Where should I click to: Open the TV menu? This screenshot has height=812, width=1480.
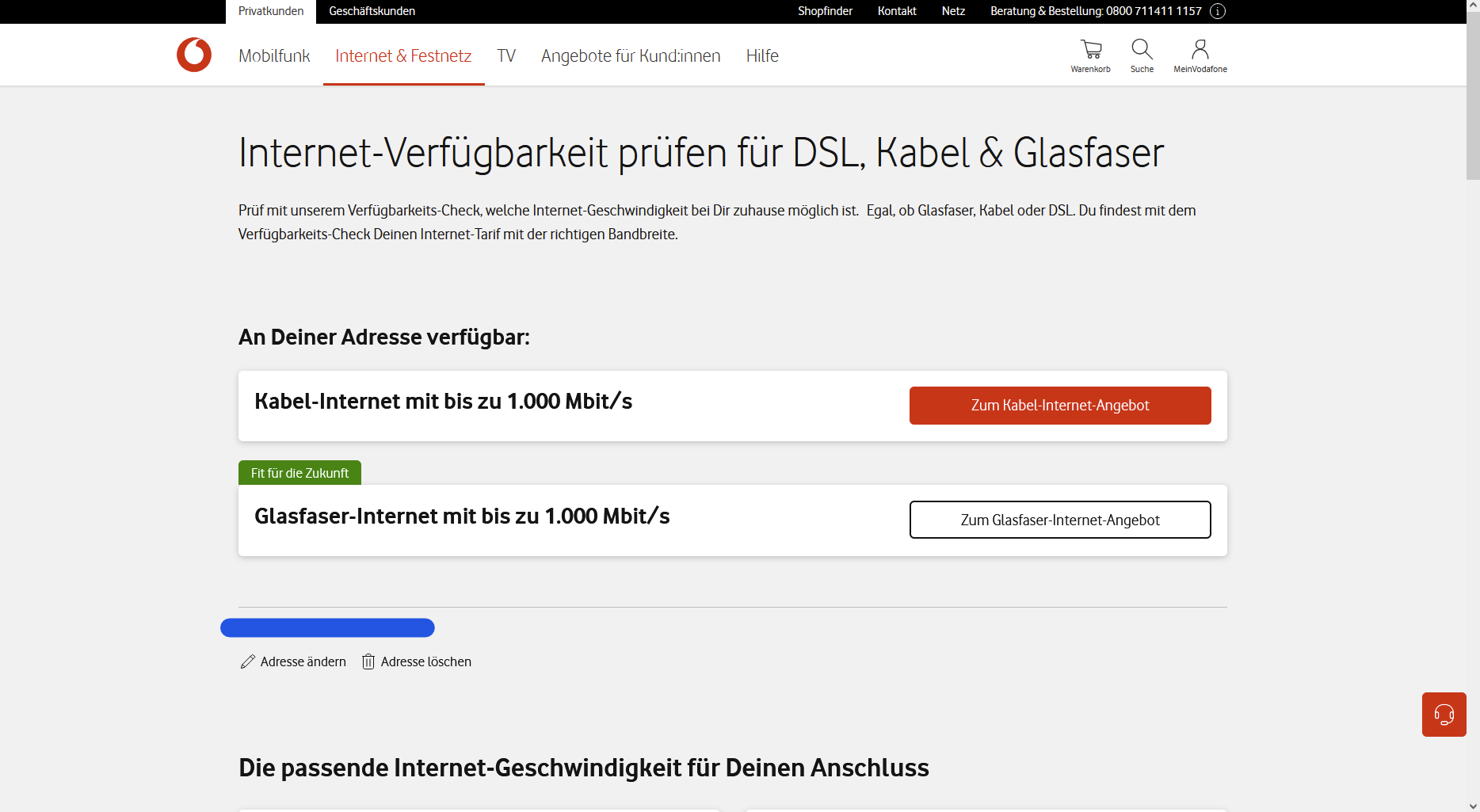(x=506, y=55)
